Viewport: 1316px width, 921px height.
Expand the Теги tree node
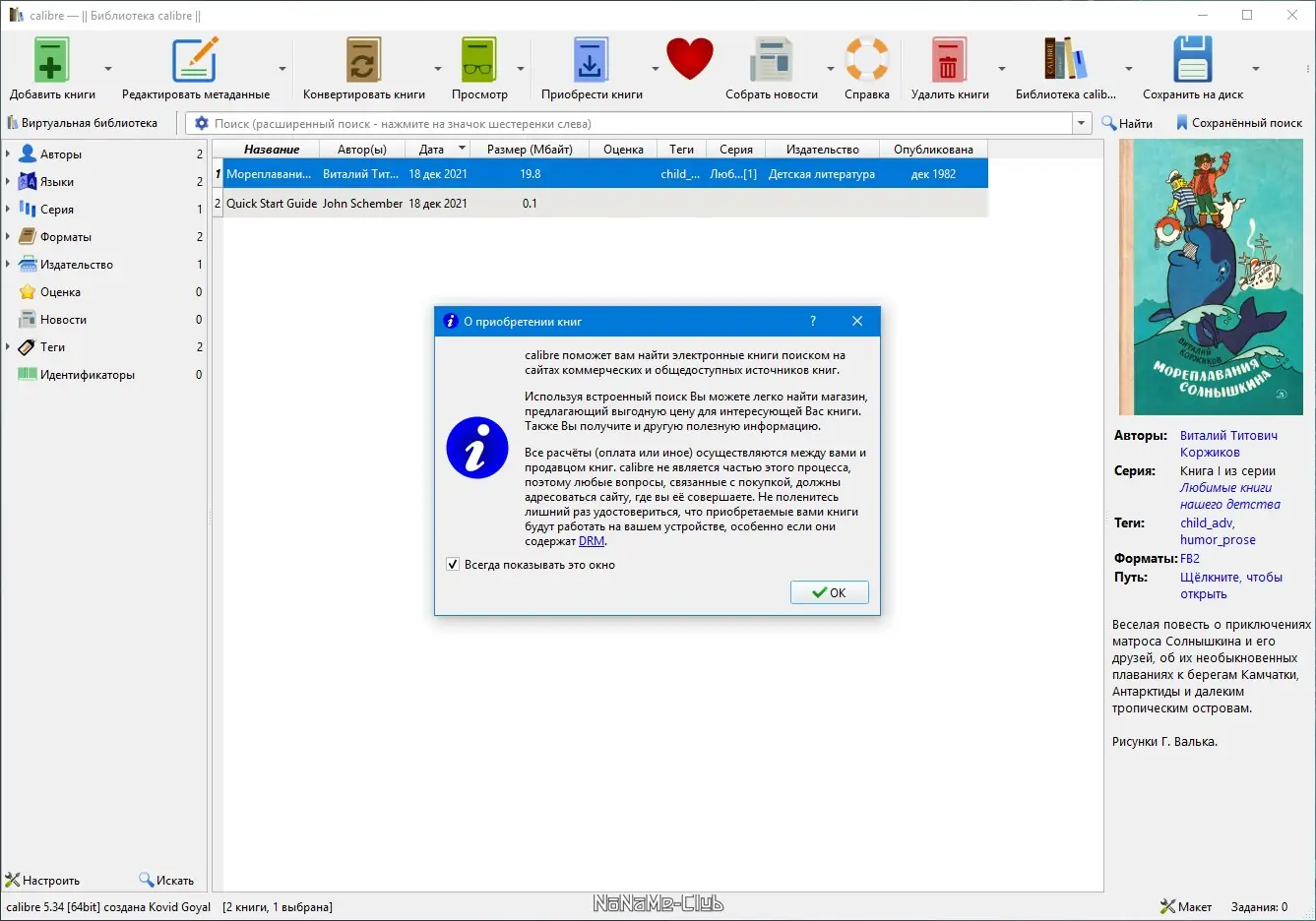tap(8, 347)
